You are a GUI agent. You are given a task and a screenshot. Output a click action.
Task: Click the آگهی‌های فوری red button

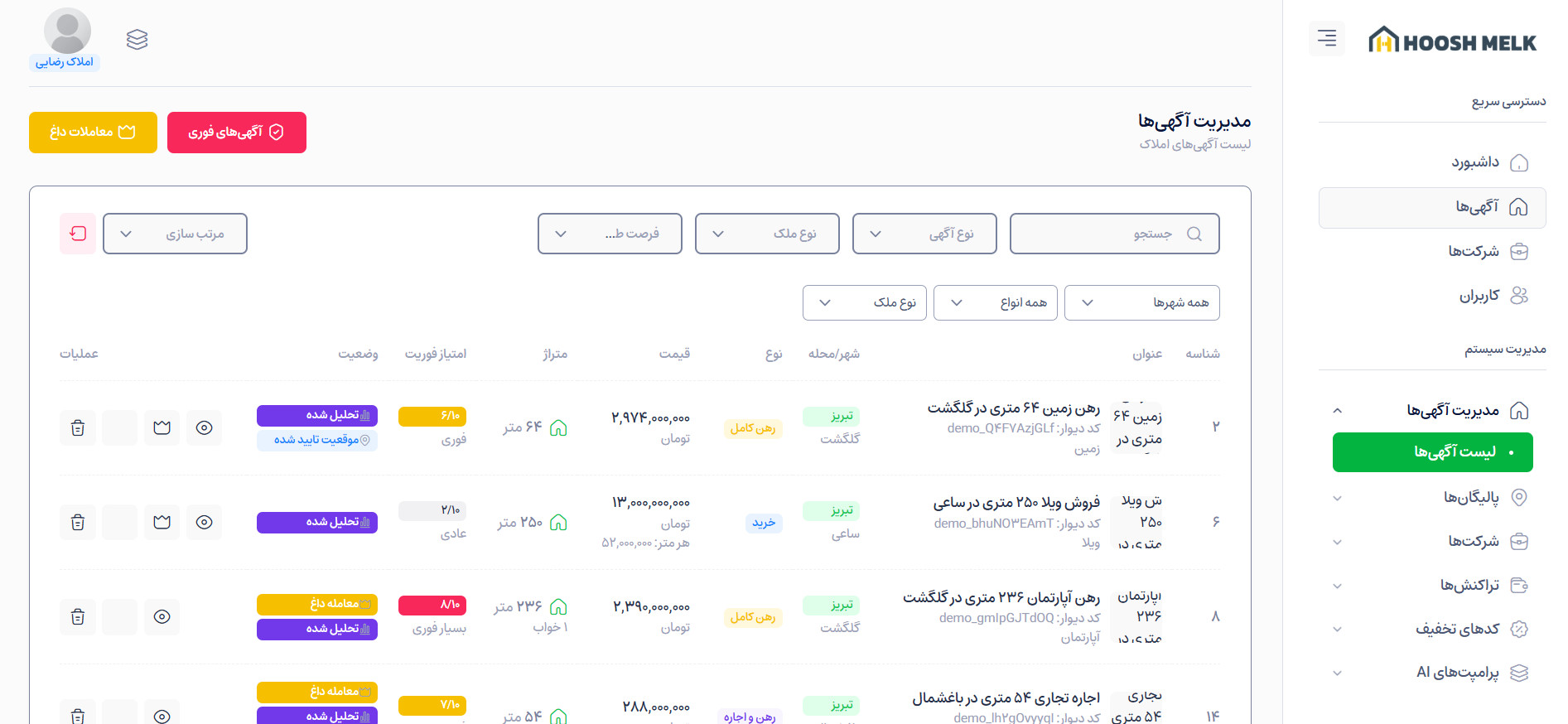[x=237, y=133]
